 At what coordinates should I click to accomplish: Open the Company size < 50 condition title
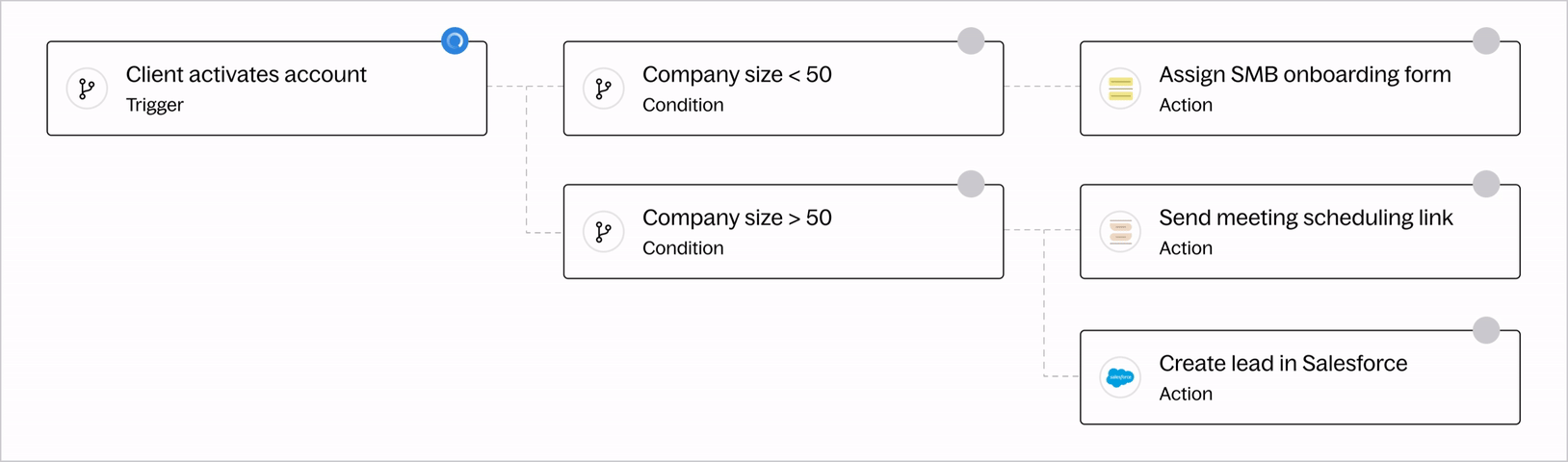737,74
